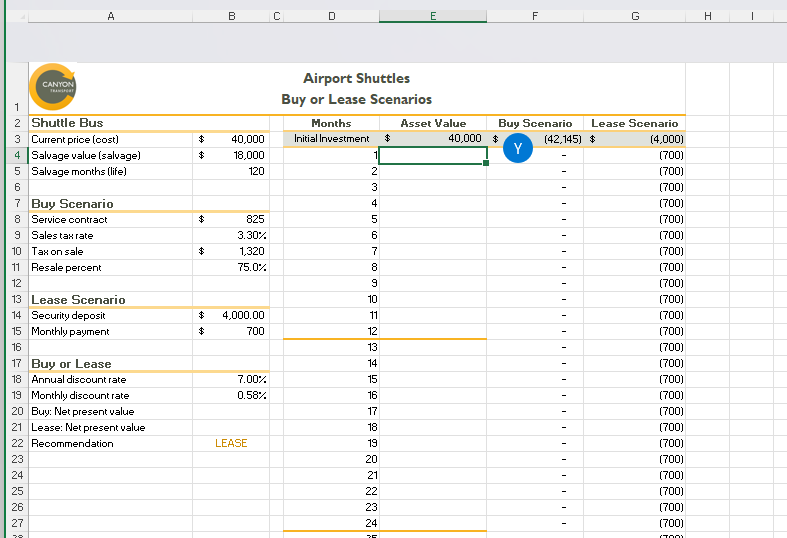Click the Buy Scenario column heading cell
This screenshot has width=787, height=538.
coord(535,123)
